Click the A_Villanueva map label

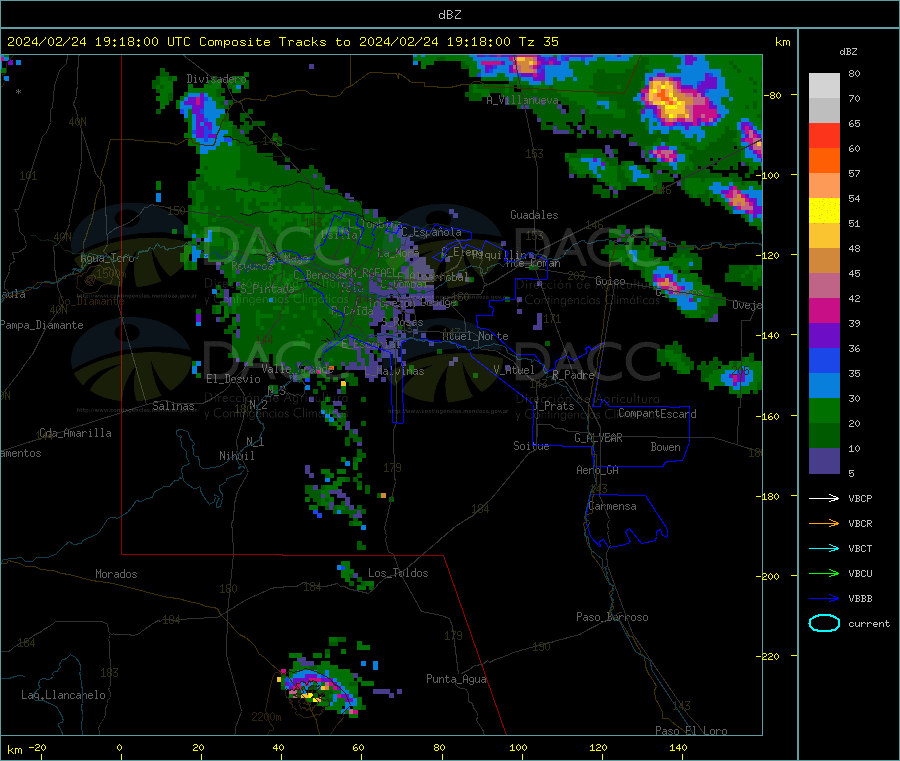click(522, 100)
